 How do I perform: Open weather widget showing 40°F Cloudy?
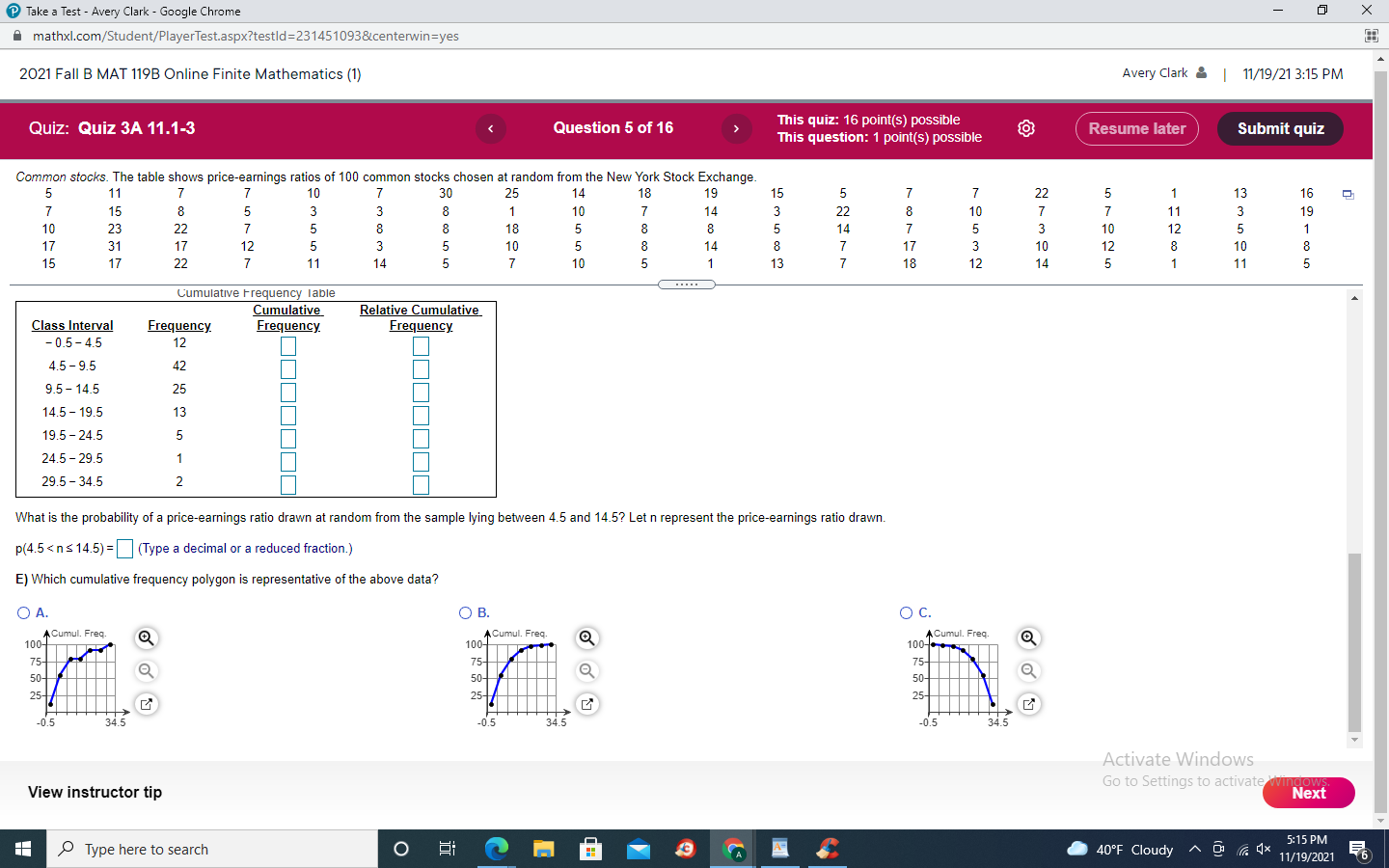[1120, 850]
